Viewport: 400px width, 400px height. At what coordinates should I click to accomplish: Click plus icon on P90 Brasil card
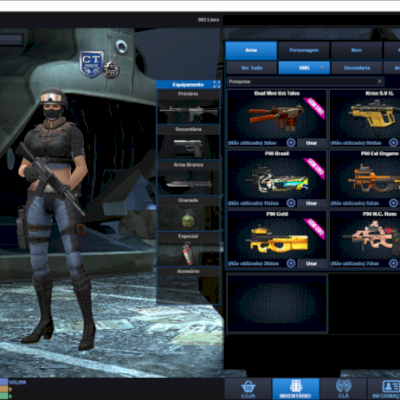point(291,203)
